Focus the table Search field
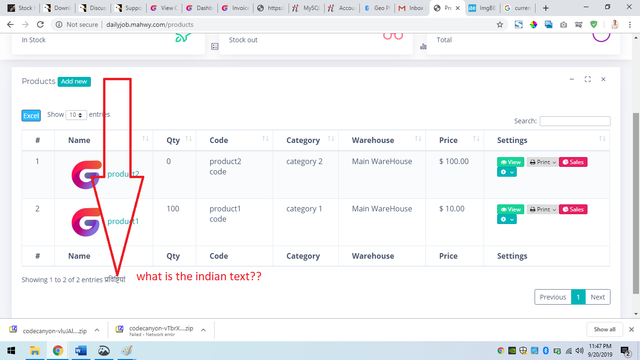 coord(575,121)
